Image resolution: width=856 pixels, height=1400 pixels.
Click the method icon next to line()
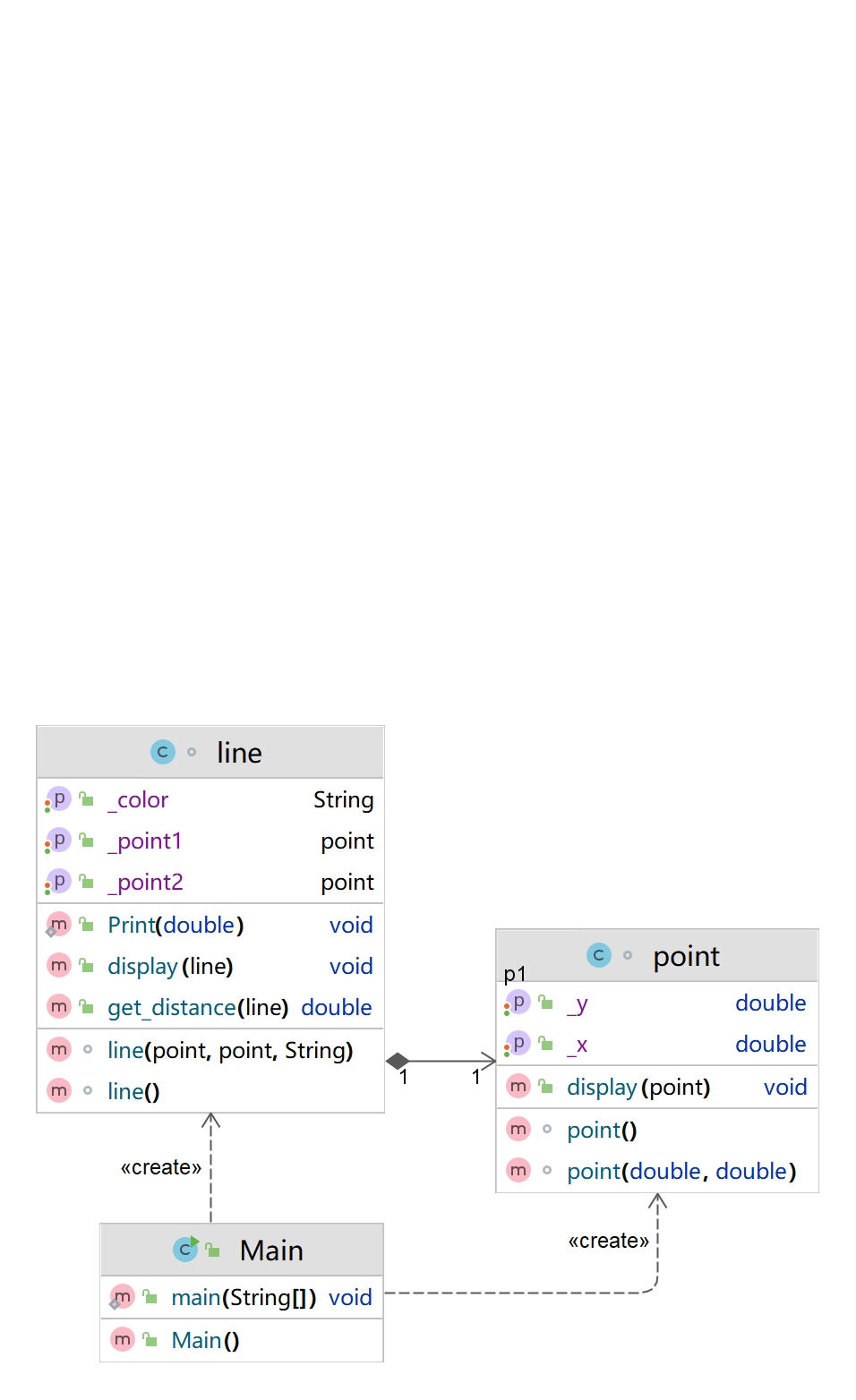(x=59, y=1090)
